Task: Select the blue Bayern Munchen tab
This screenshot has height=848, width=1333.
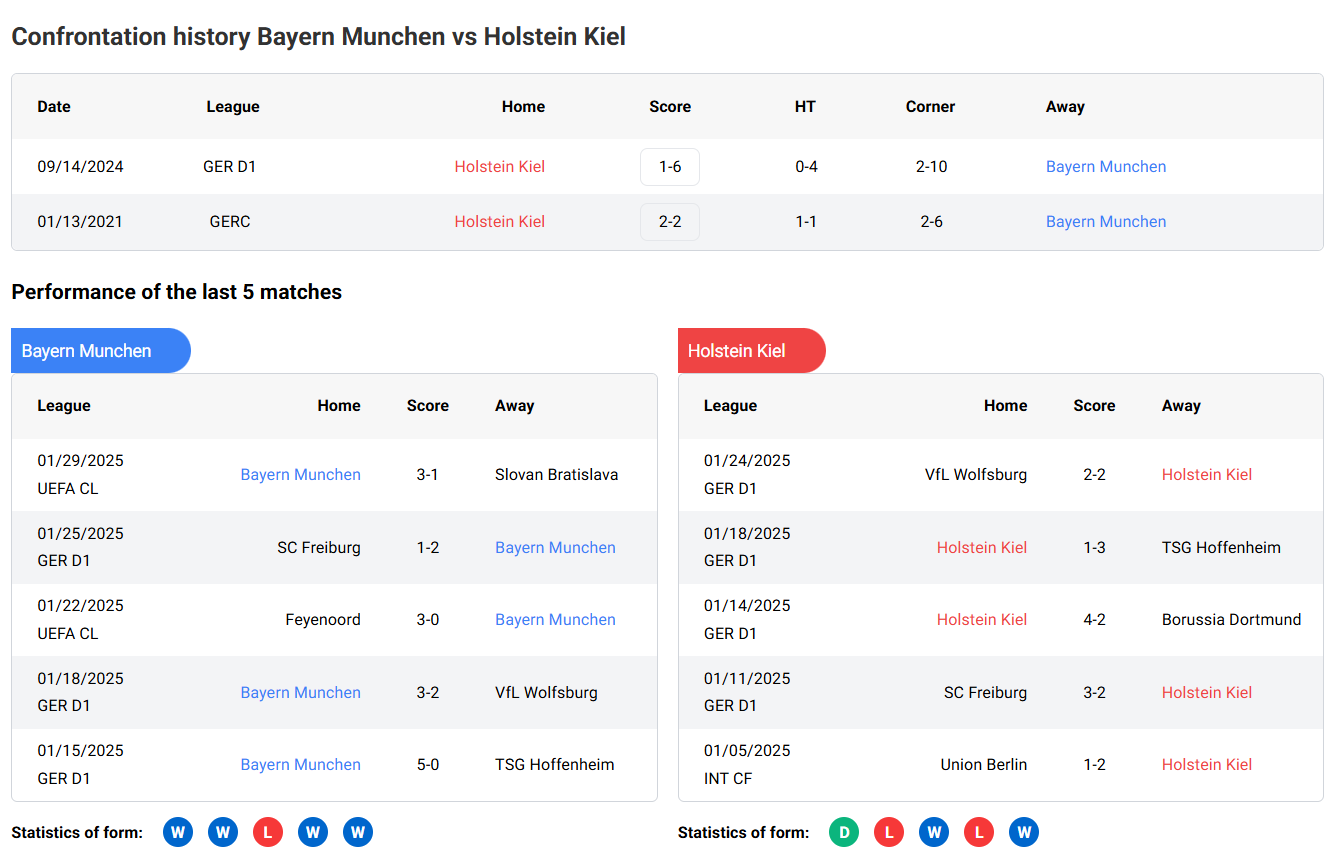Action: click(100, 351)
